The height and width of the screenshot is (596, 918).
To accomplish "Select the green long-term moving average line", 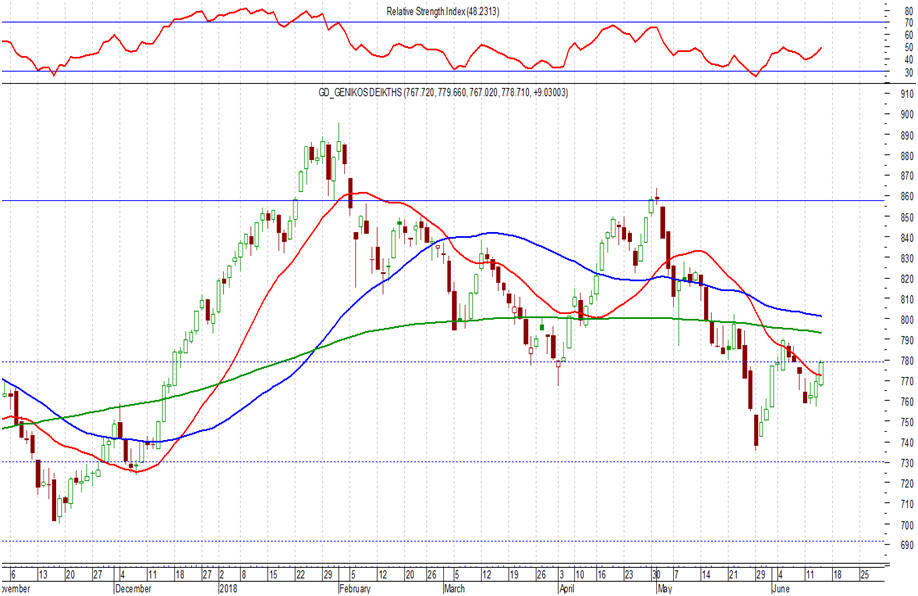I will click(x=410, y=326).
